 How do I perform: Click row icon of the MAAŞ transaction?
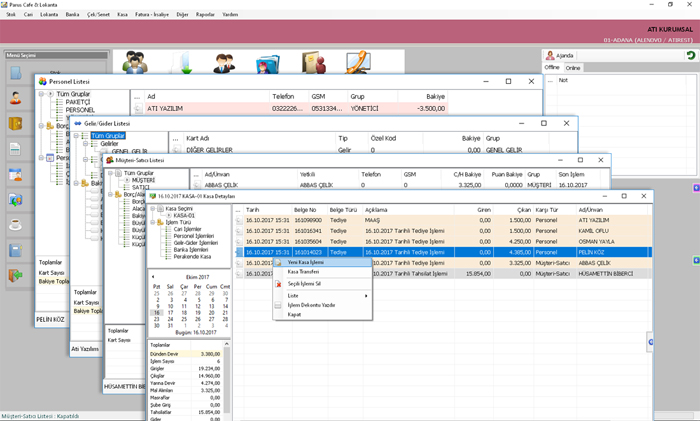pyautogui.click(x=239, y=220)
